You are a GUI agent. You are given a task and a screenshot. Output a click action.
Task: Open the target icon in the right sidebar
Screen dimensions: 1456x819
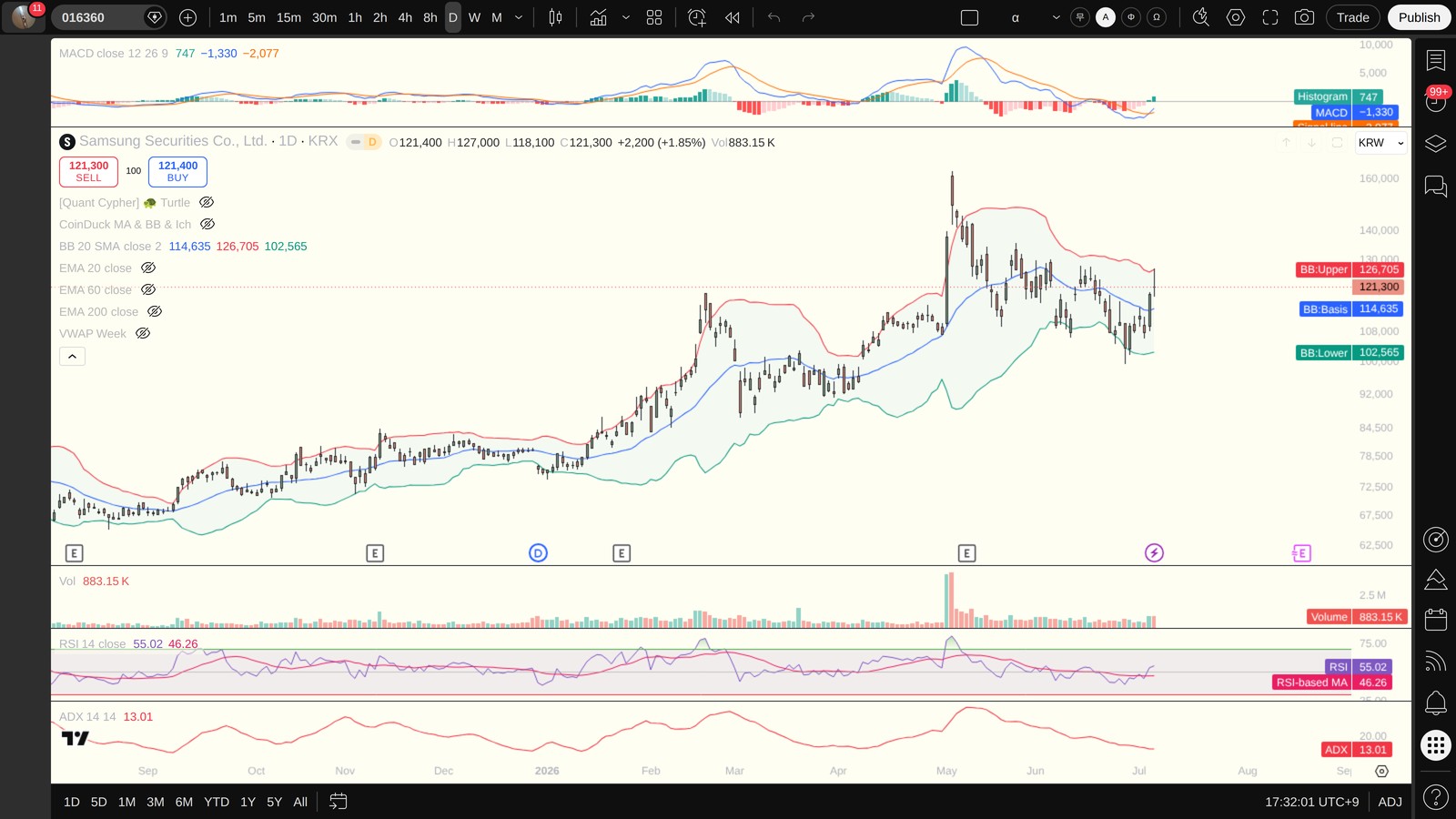[1436, 540]
